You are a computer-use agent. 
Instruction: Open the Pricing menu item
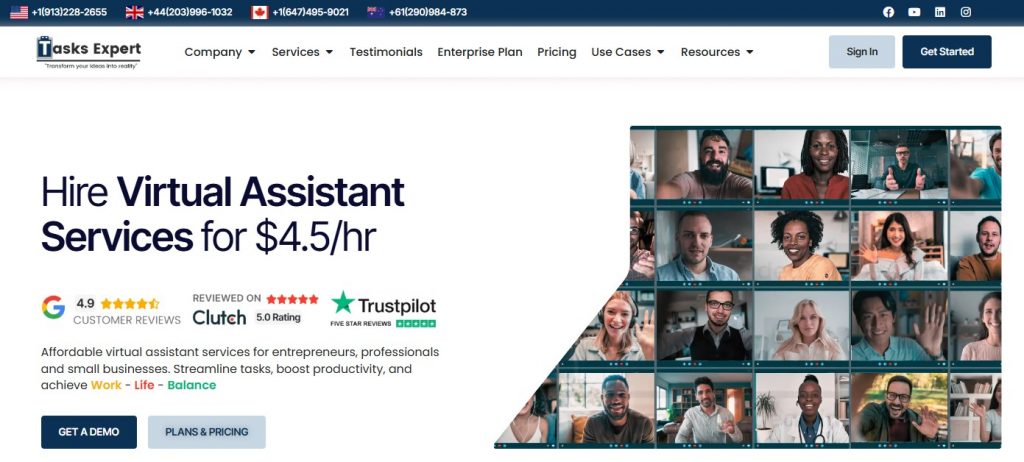[x=557, y=52]
